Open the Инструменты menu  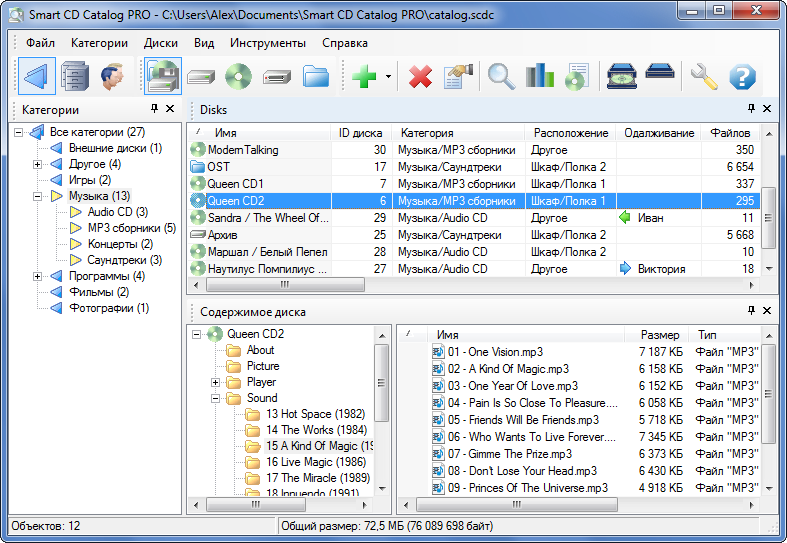[267, 43]
